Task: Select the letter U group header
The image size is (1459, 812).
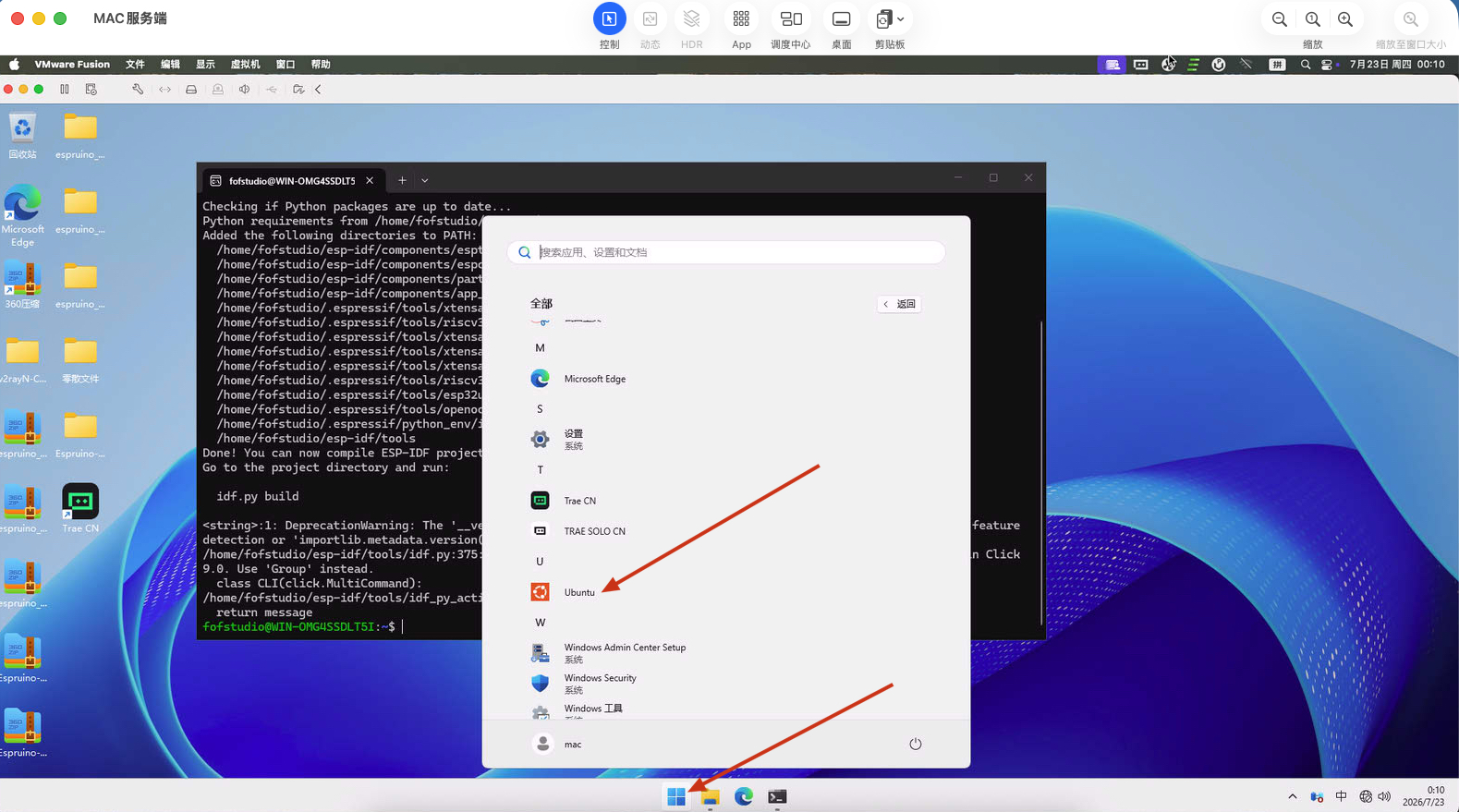Action: point(540,562)
